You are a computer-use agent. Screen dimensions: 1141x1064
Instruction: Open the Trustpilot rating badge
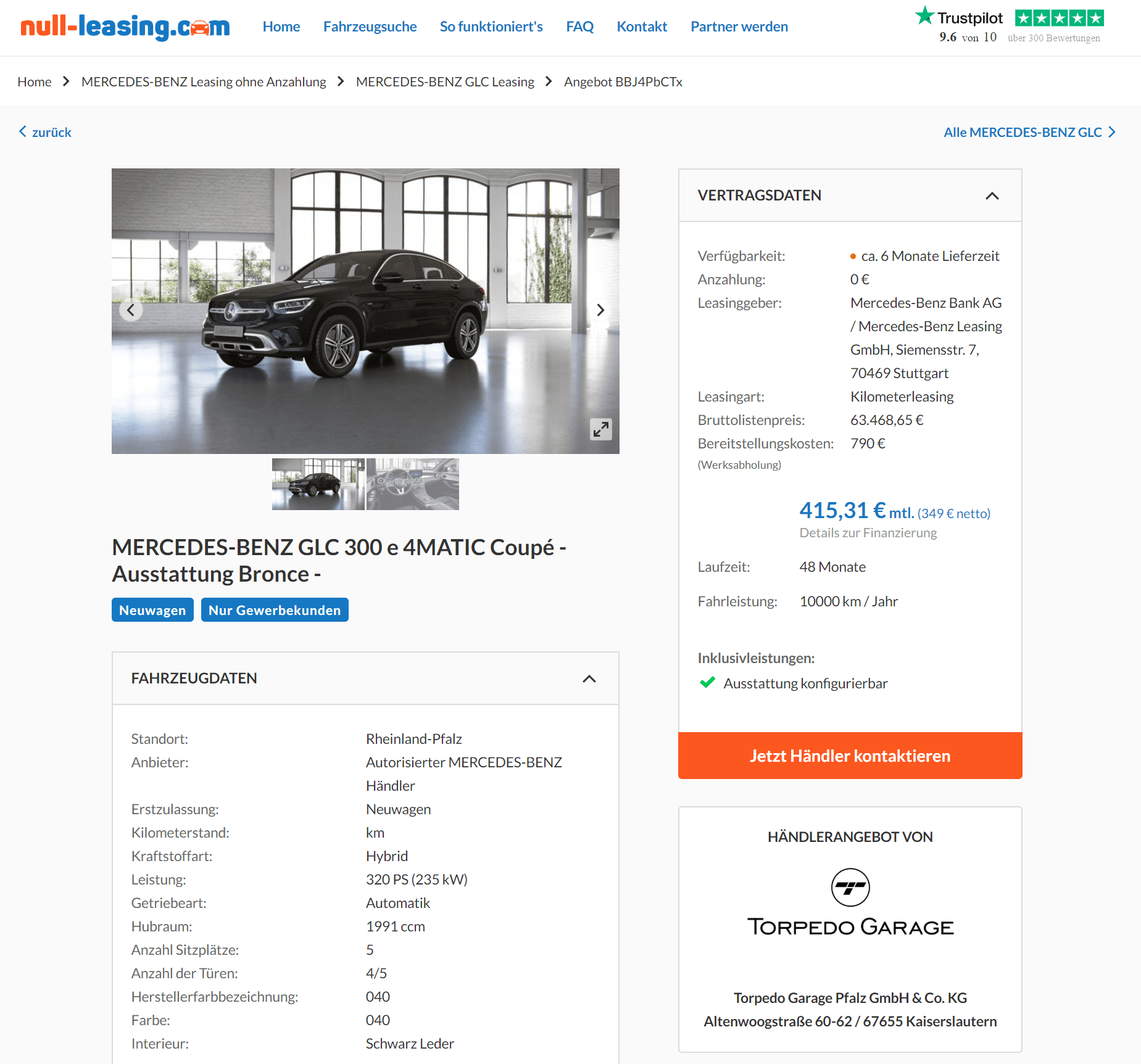[x=1010, y=25]
